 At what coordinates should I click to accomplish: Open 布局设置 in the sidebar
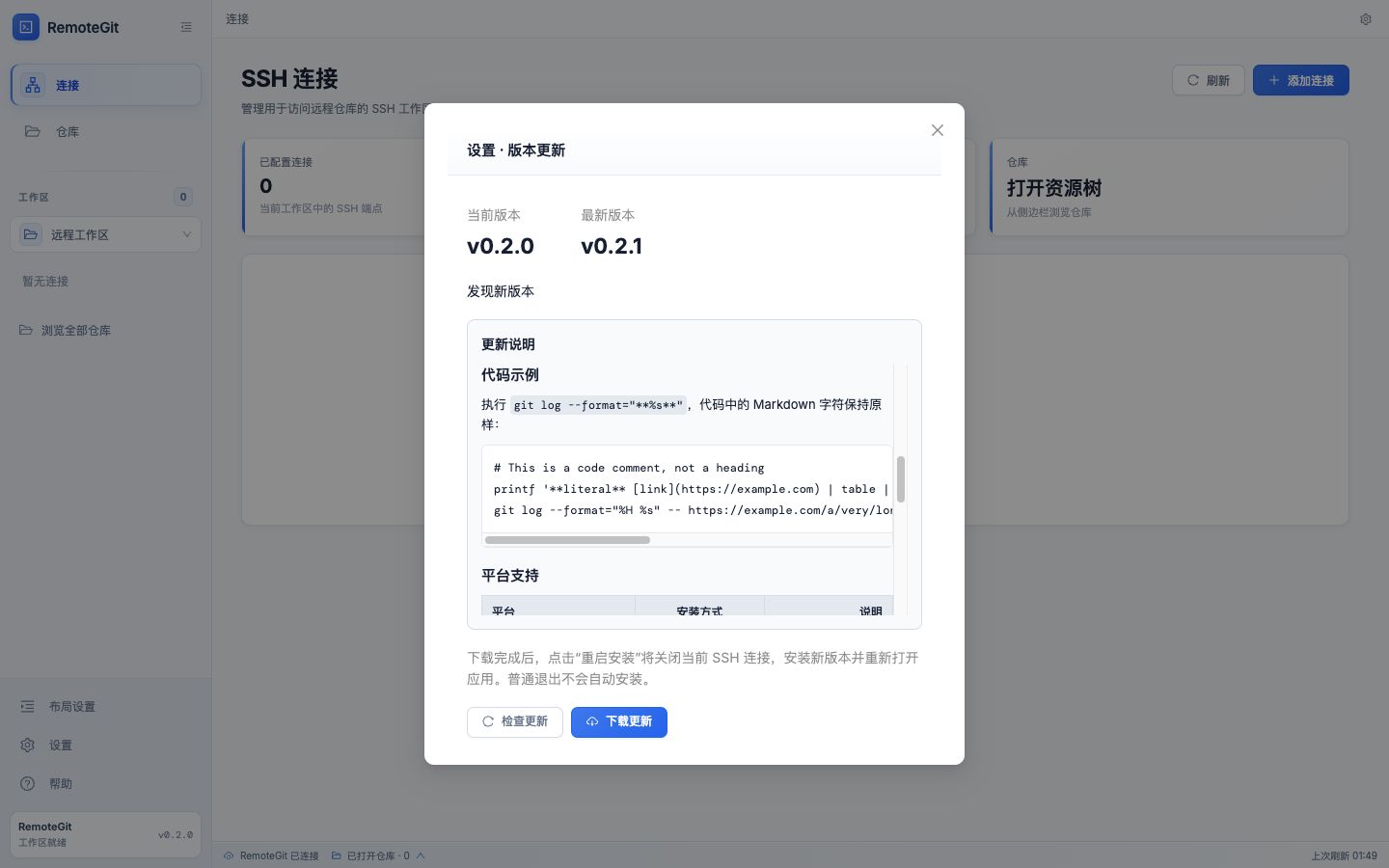tap(106, 706)
